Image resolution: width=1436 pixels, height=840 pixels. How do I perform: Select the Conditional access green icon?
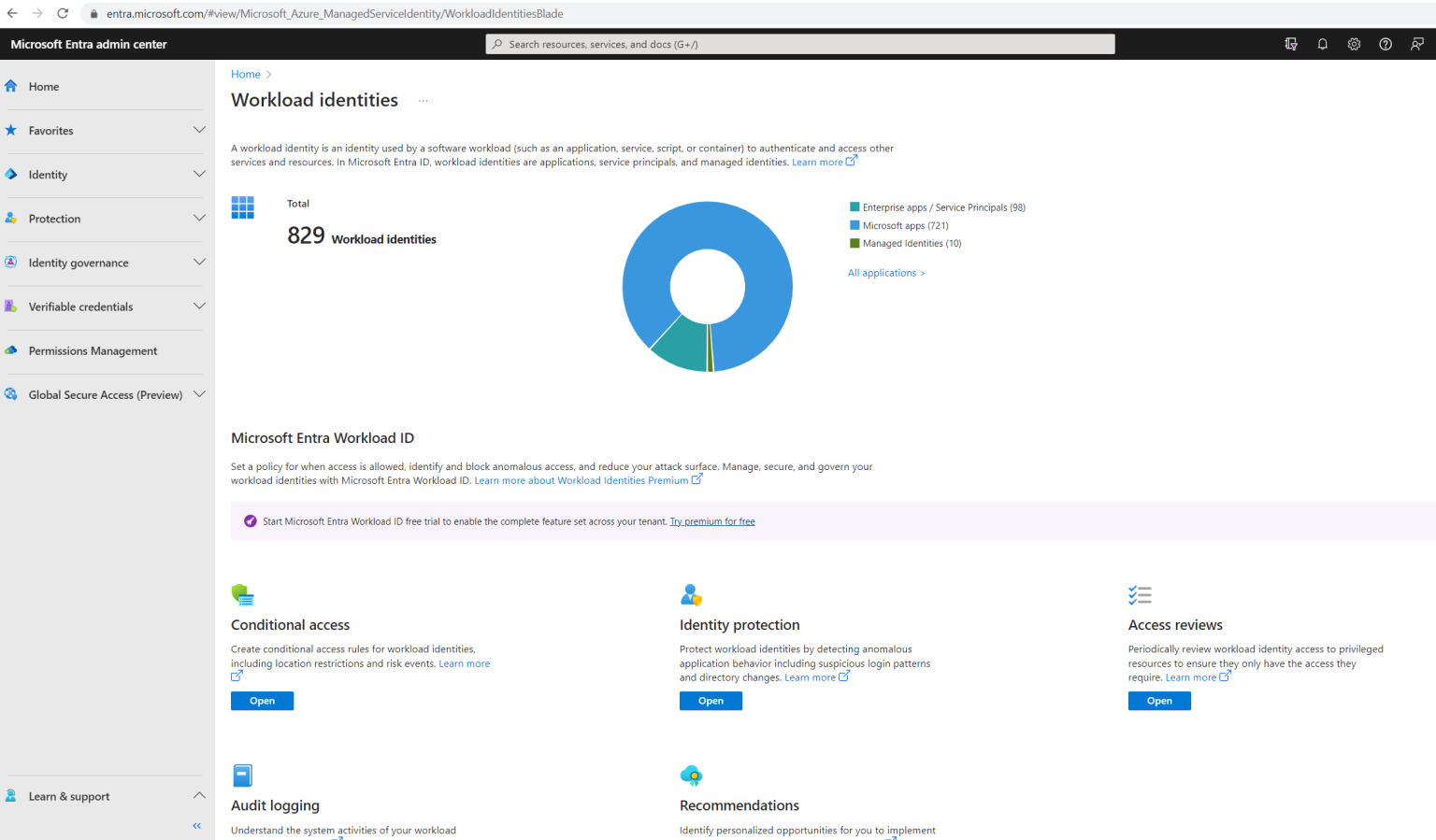click(x=242, y=594)
